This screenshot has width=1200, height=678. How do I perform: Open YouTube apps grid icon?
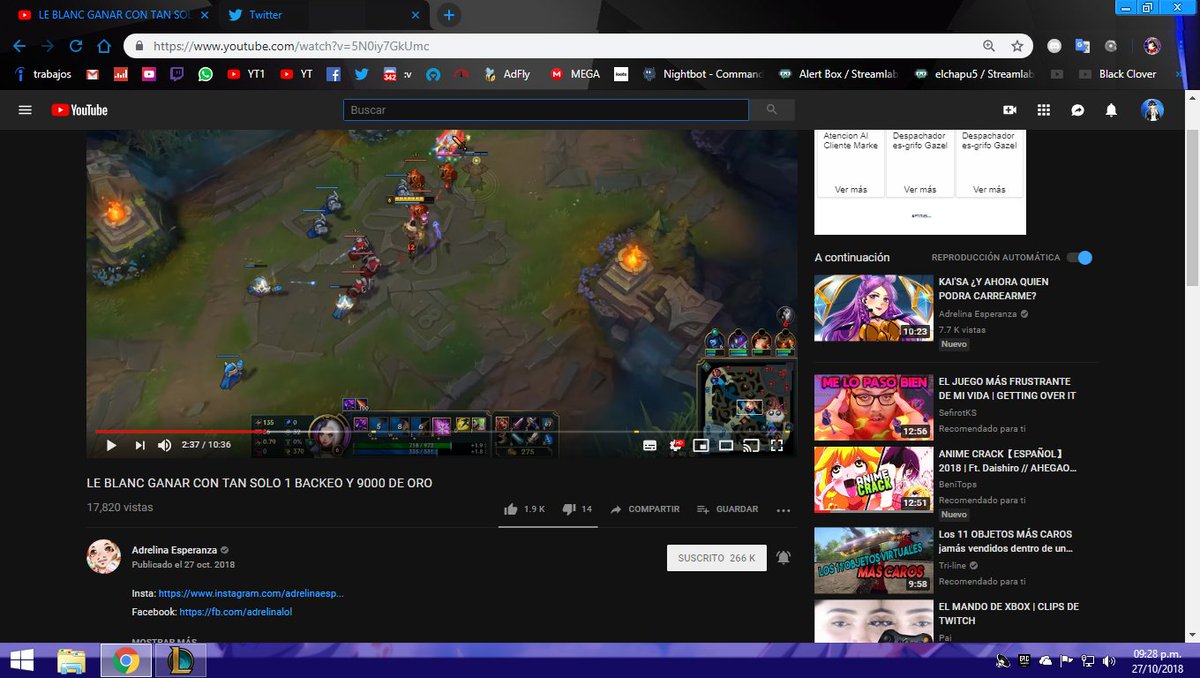click(x=1044, y=110)
